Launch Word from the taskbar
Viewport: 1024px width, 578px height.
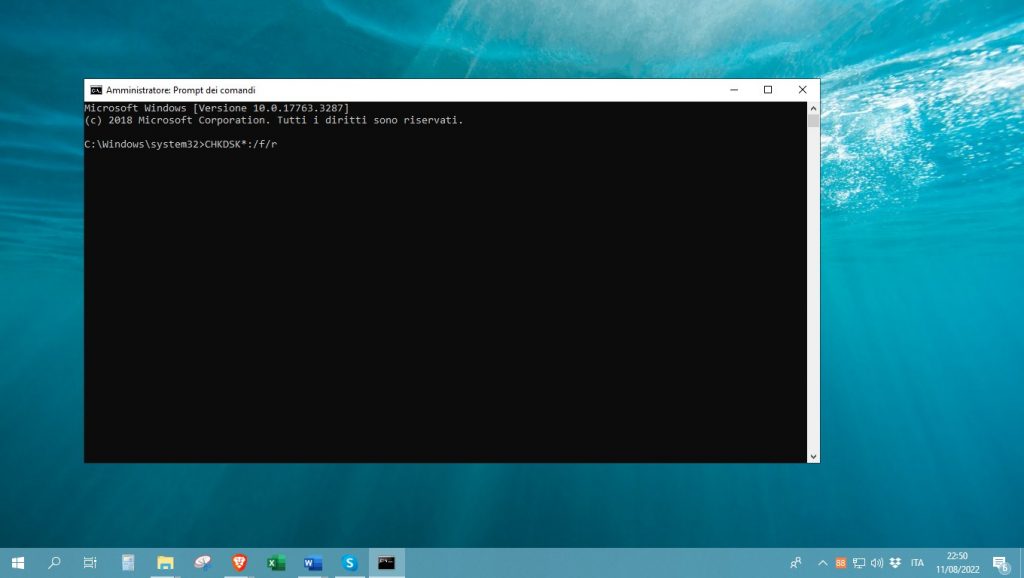[x=312, y=563]
